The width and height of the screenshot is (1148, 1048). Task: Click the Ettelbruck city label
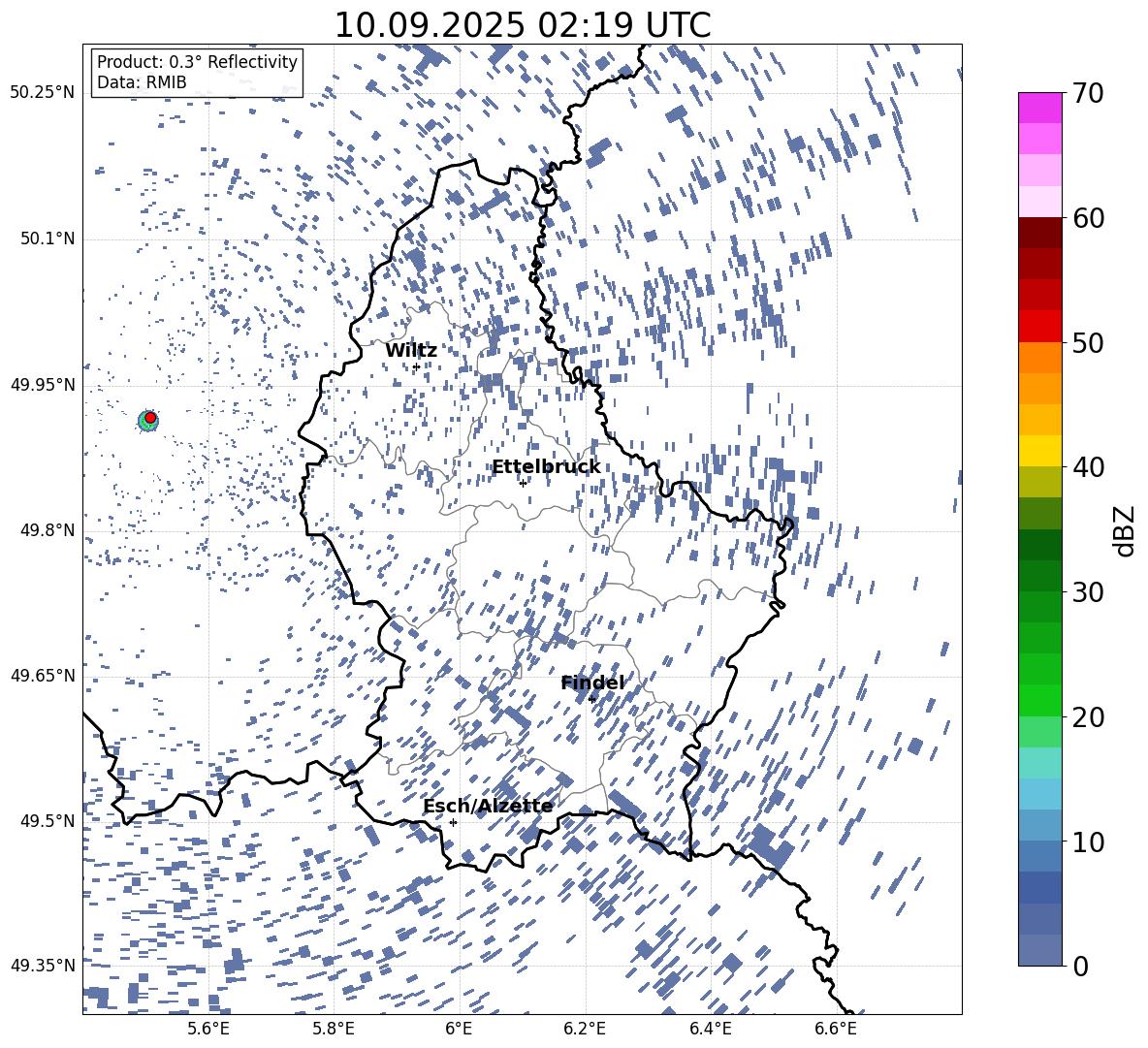click(546, 467)
